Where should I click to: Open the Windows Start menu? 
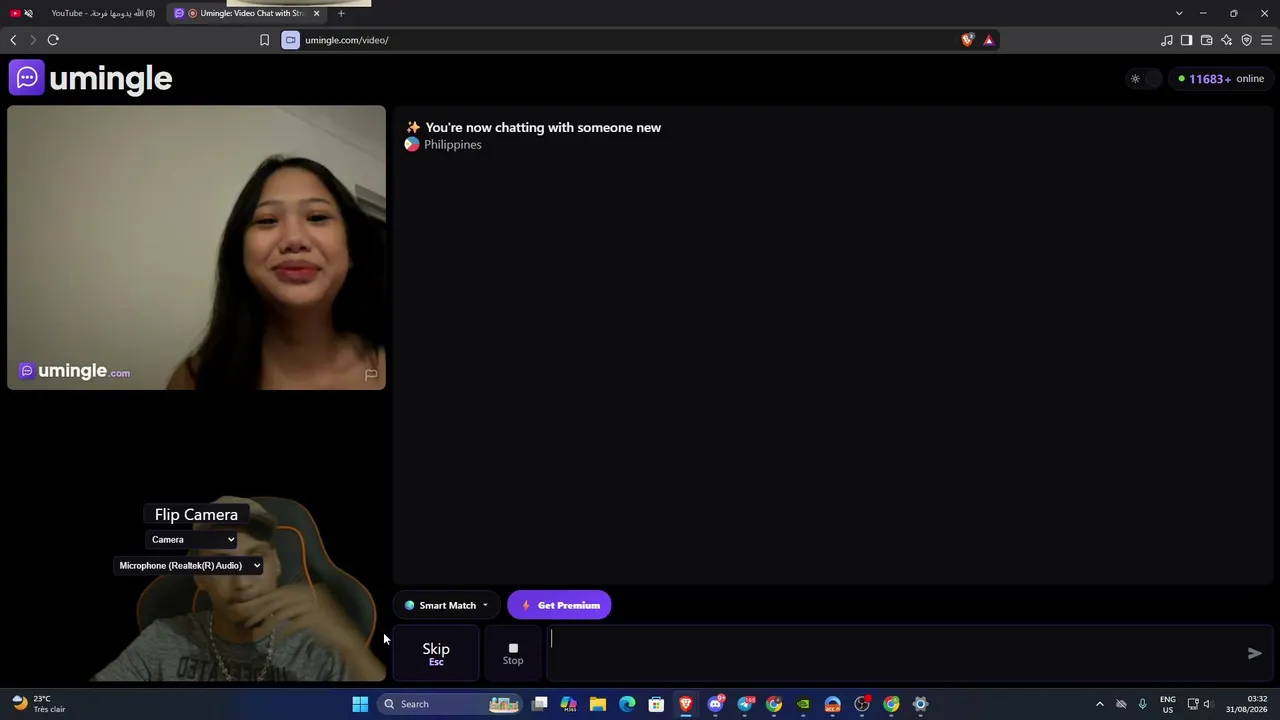pyautogui.click(x=360, y=704)
